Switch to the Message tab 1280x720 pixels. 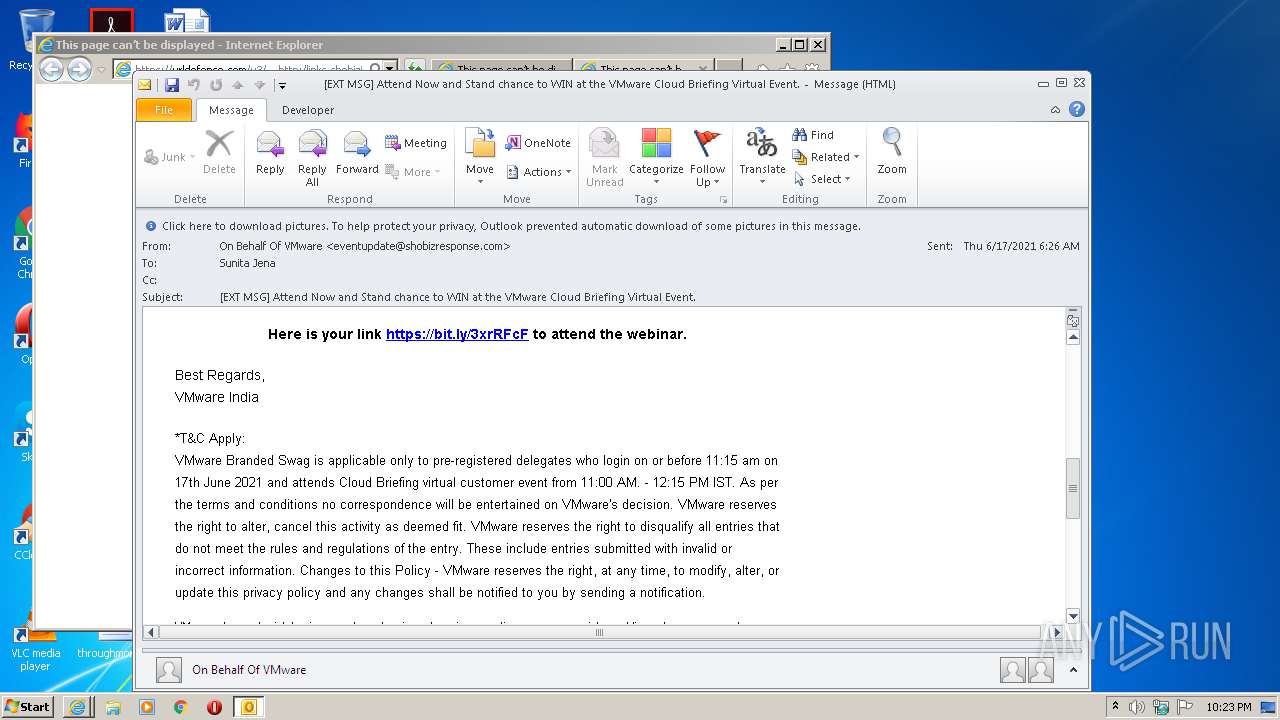pyautogui.click(x=231, y=110)
